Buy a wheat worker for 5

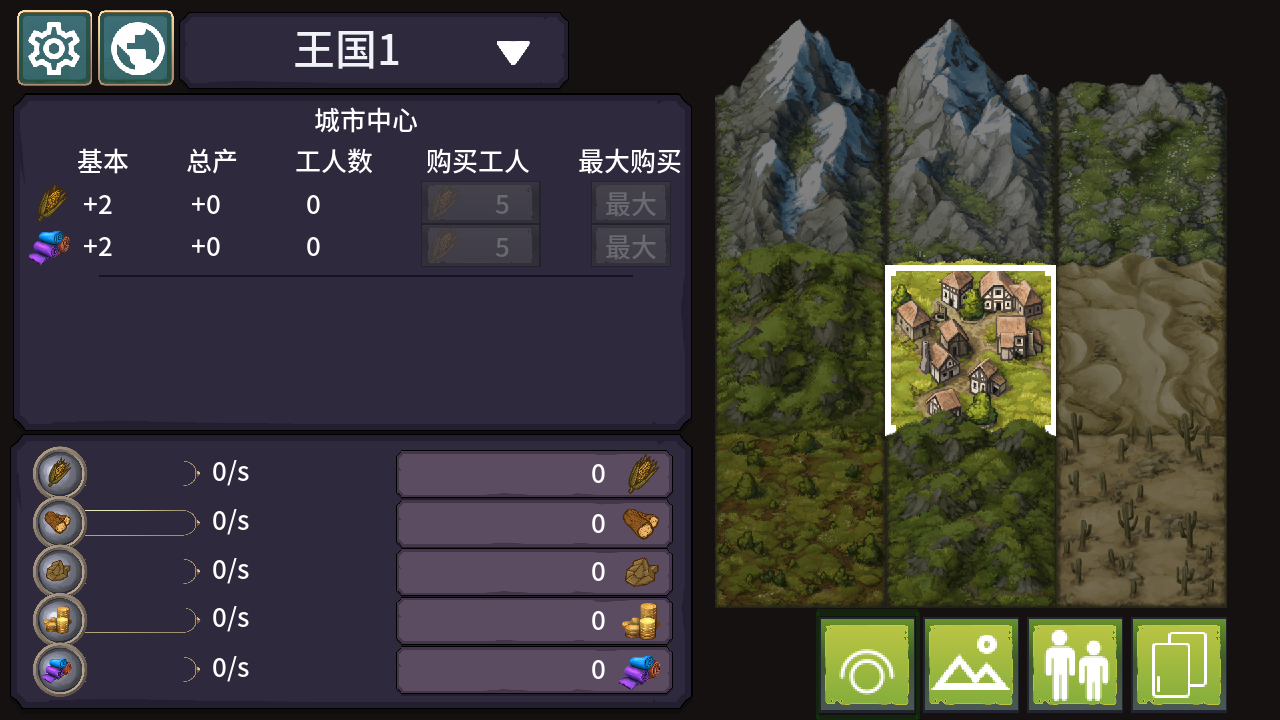[x=481, y=204]
